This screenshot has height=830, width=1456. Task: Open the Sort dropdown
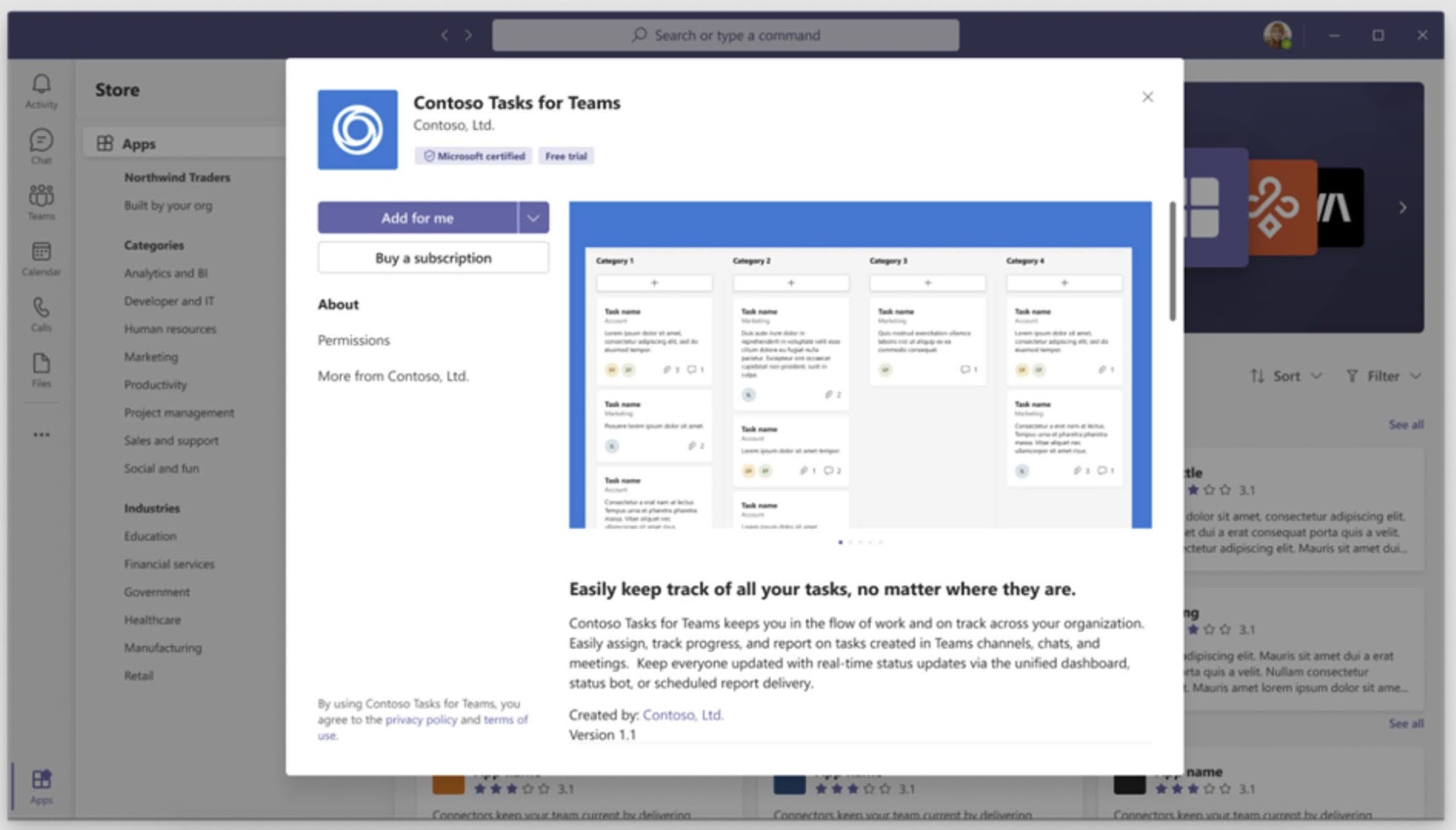[1285, 376]
